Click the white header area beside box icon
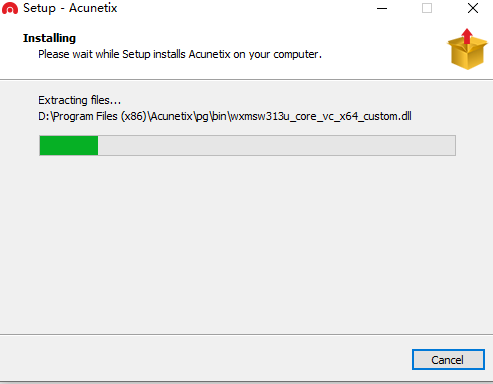Image resolution: width=493 pixels, height=384 pixels. pos(383,50)
